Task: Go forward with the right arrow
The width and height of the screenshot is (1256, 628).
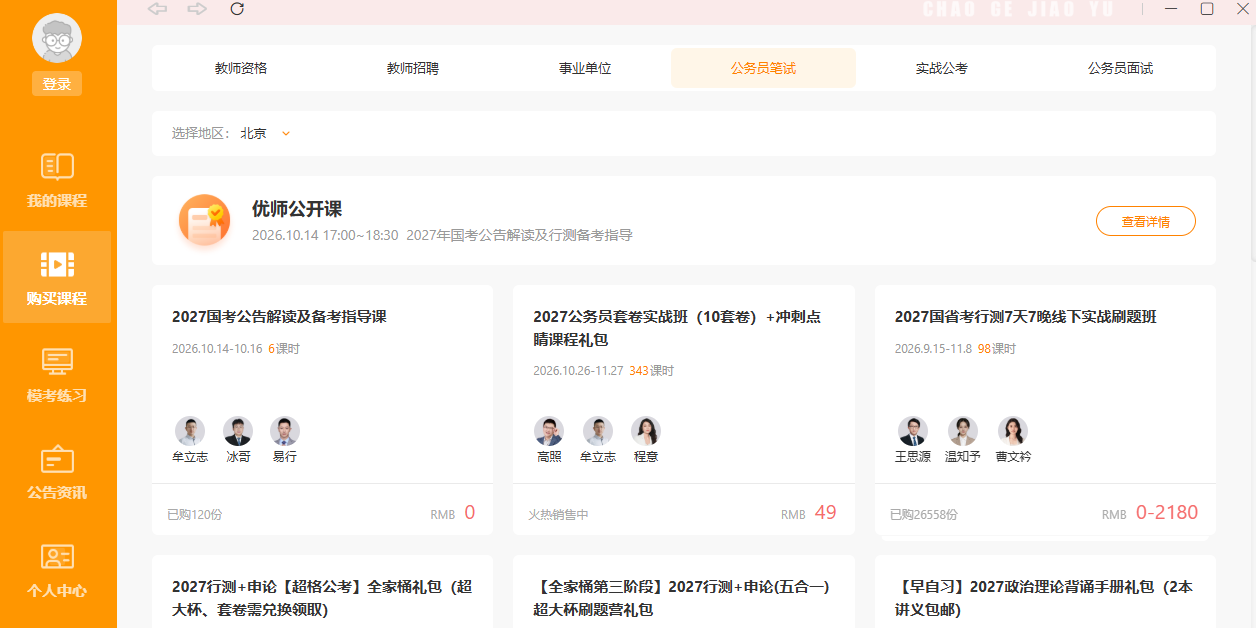Action: [197, 9]
